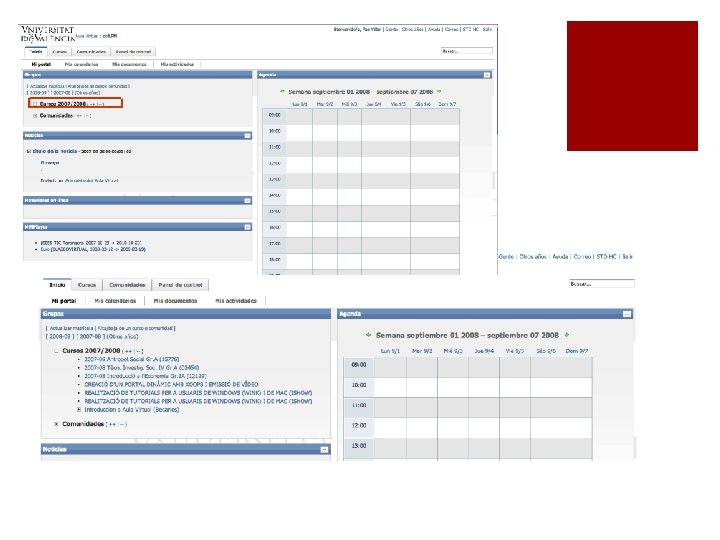Open 2007-08 Antropol.Social Gr.A course

coord(131,360)
